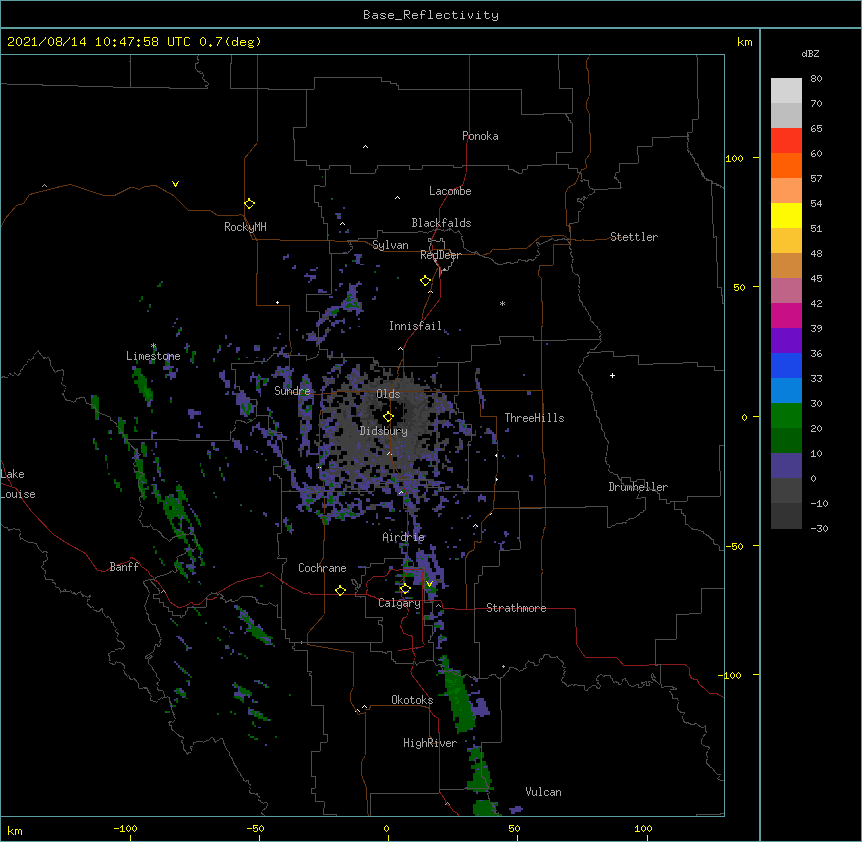Click the Stettler city label
This screenshot has height=842, width=862.
[634, 237]
